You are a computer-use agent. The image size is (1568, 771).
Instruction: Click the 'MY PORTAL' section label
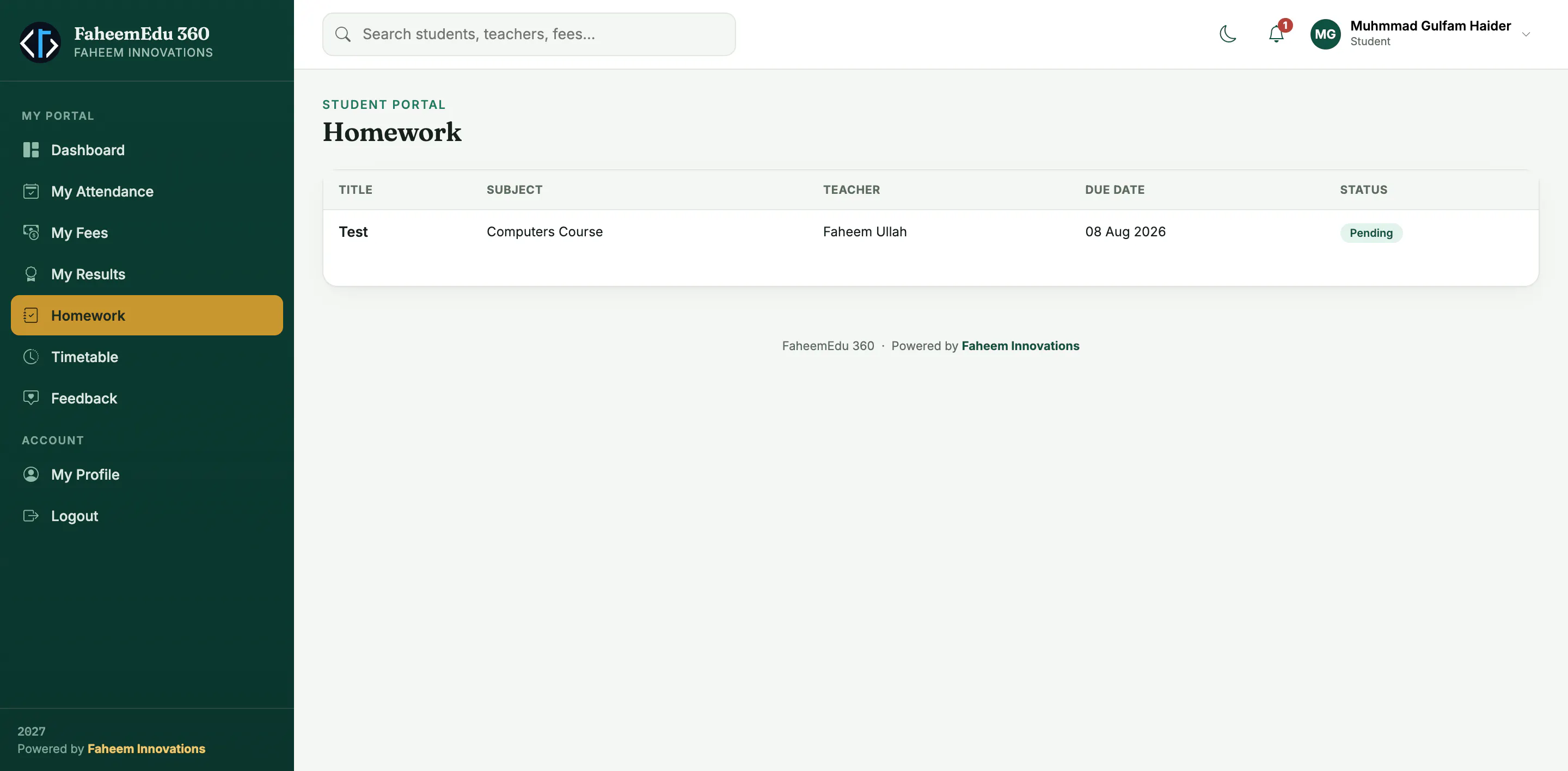(x=58, y=115)
